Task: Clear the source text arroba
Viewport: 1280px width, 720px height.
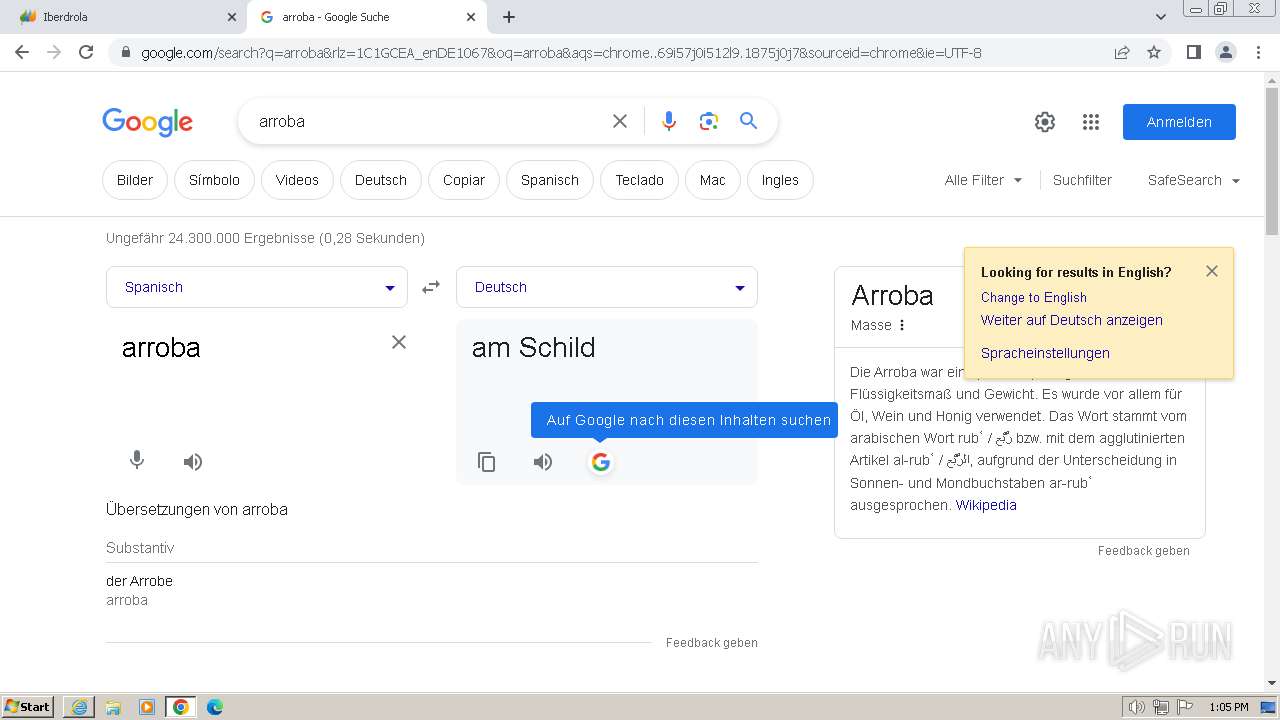Action: pyautogui.click(x=399, y=342)
